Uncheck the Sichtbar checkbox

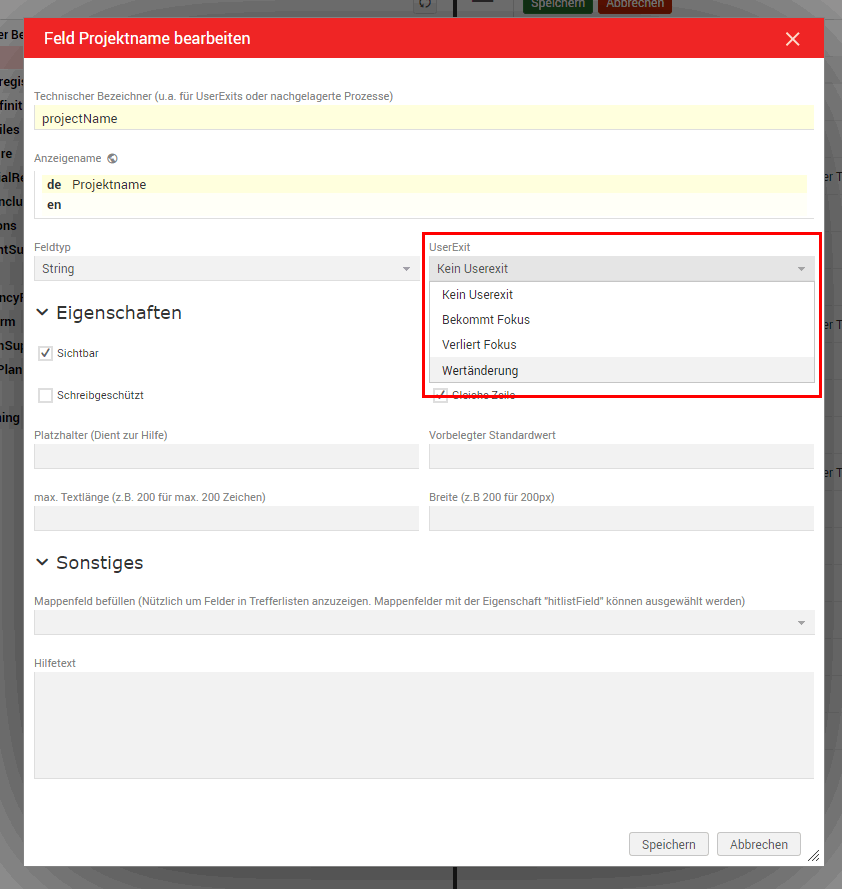[x=45, y=353]
